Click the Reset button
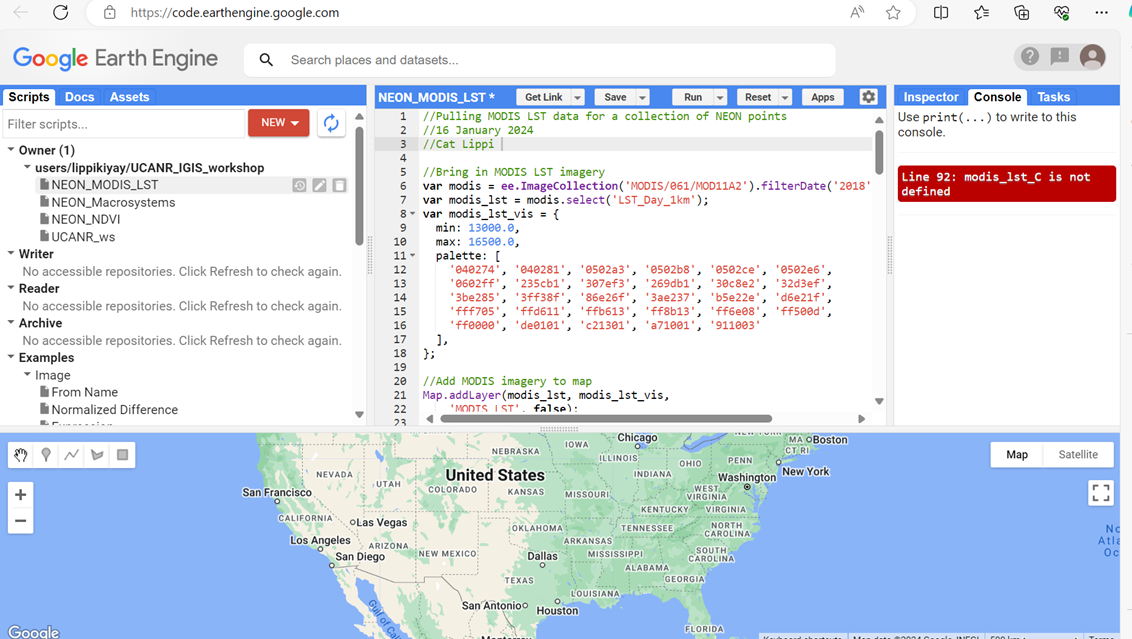This screenshot has height=639, width=1132. click(x=758, y=97)
